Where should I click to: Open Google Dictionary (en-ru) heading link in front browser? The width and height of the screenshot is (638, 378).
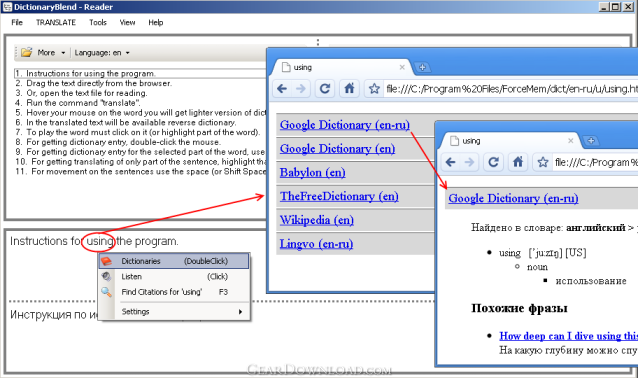click(x=513, y=199)
